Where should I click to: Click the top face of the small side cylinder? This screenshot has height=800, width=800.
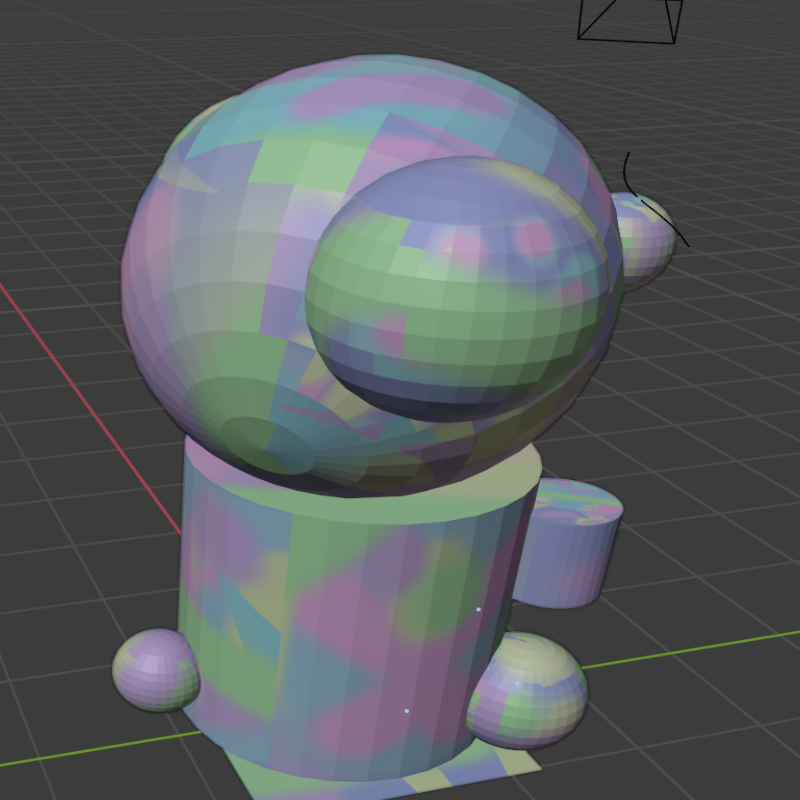(575, 502)
